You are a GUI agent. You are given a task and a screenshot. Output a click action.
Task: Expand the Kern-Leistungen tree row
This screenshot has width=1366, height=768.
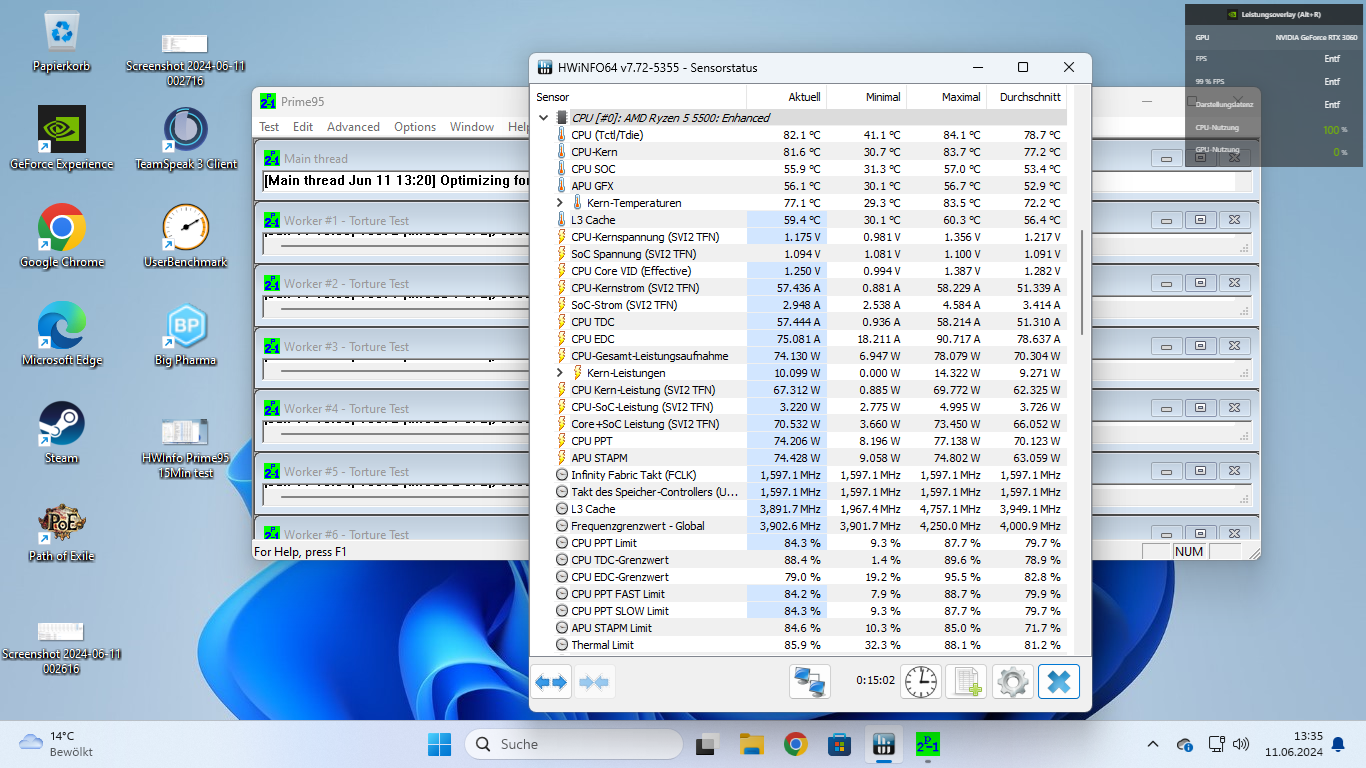coord(560,373)
